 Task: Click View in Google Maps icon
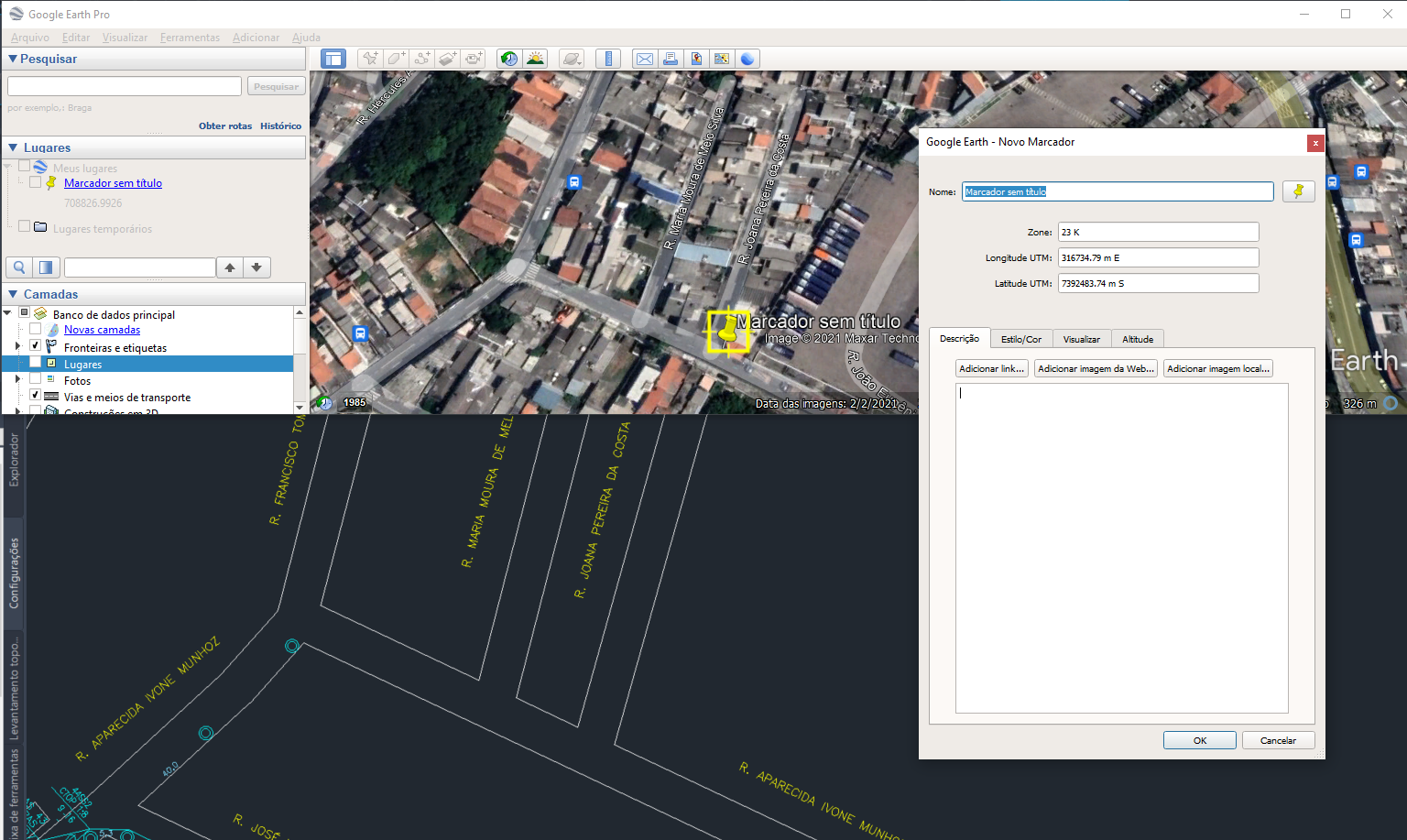coord(722,59)
